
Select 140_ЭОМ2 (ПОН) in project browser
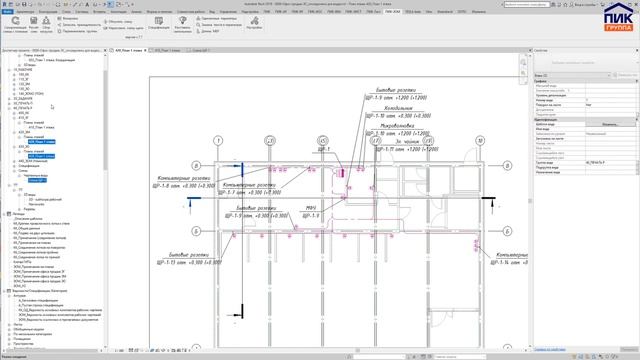[x=31, y=93]
